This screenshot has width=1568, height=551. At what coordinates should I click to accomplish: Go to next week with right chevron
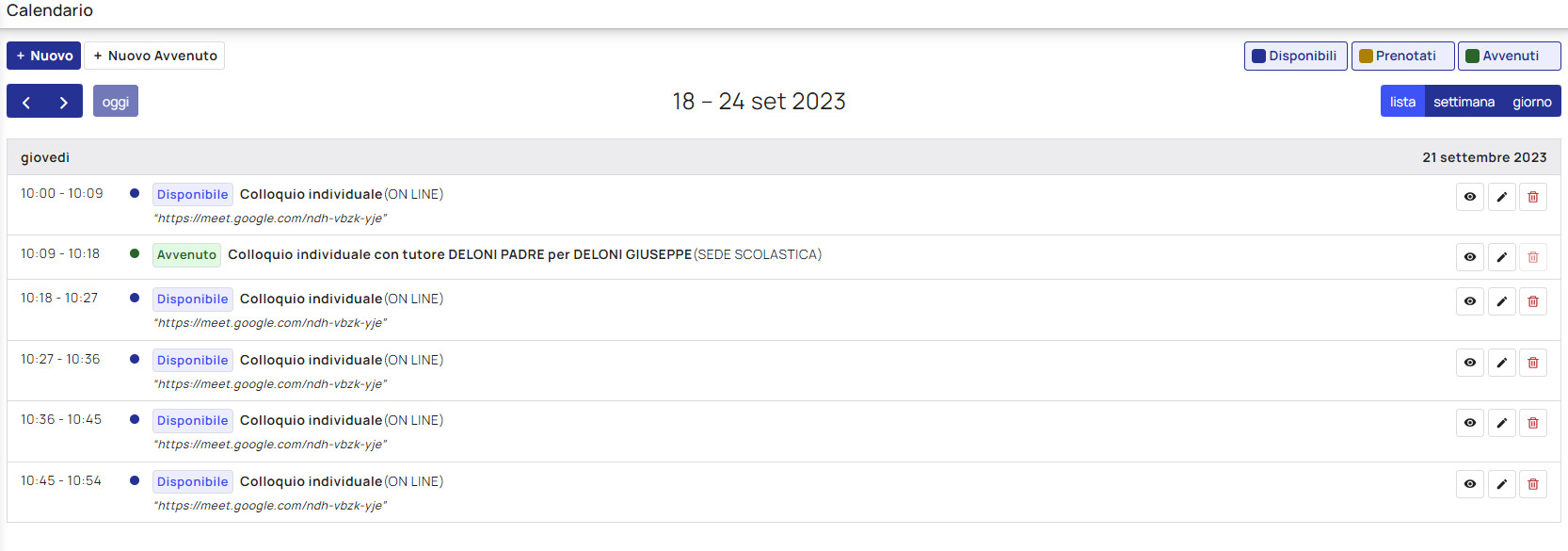[x=63, y=102]
